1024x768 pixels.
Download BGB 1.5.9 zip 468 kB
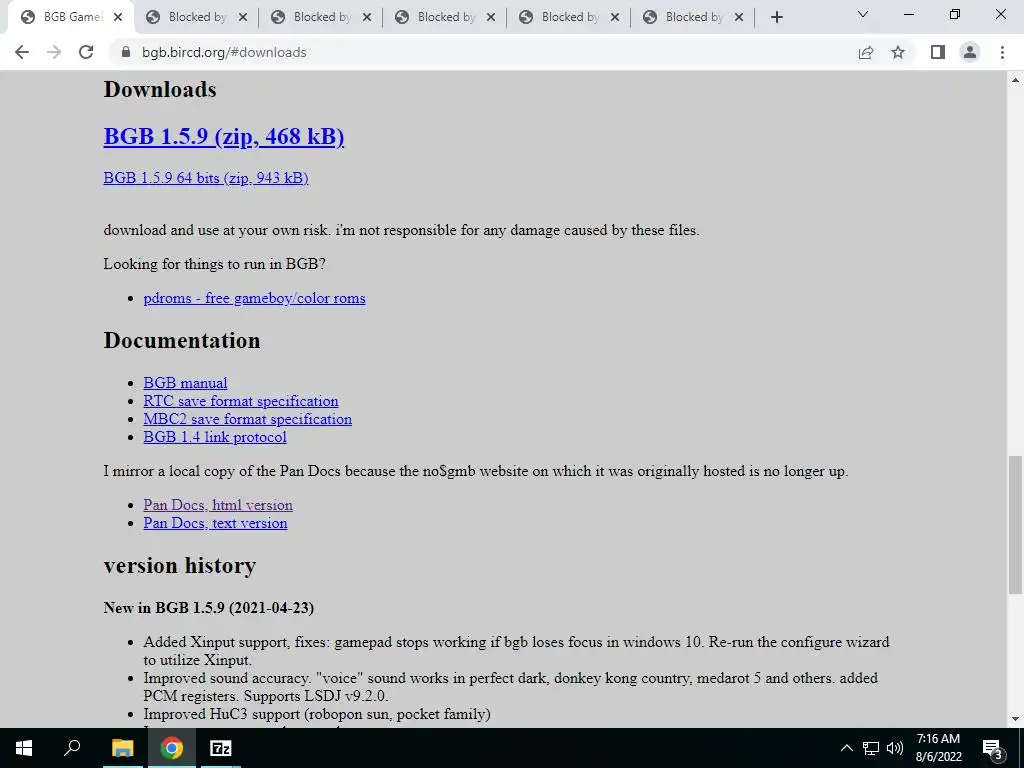(224, 136)
